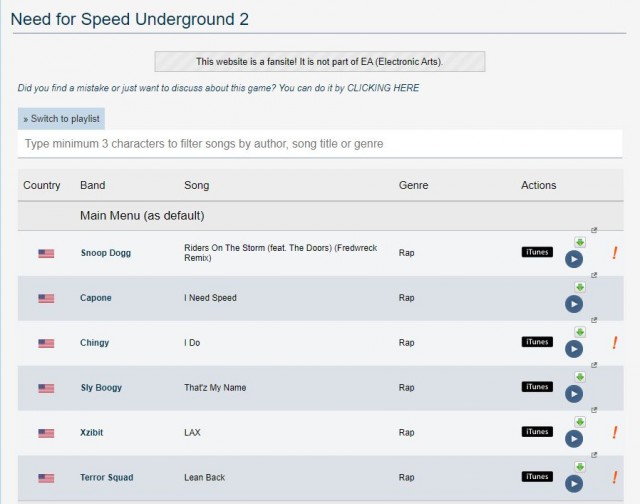The height and width of the screenshot is (504, 640).
Task: Open Capone band page
Action: (x=96, y=298)
